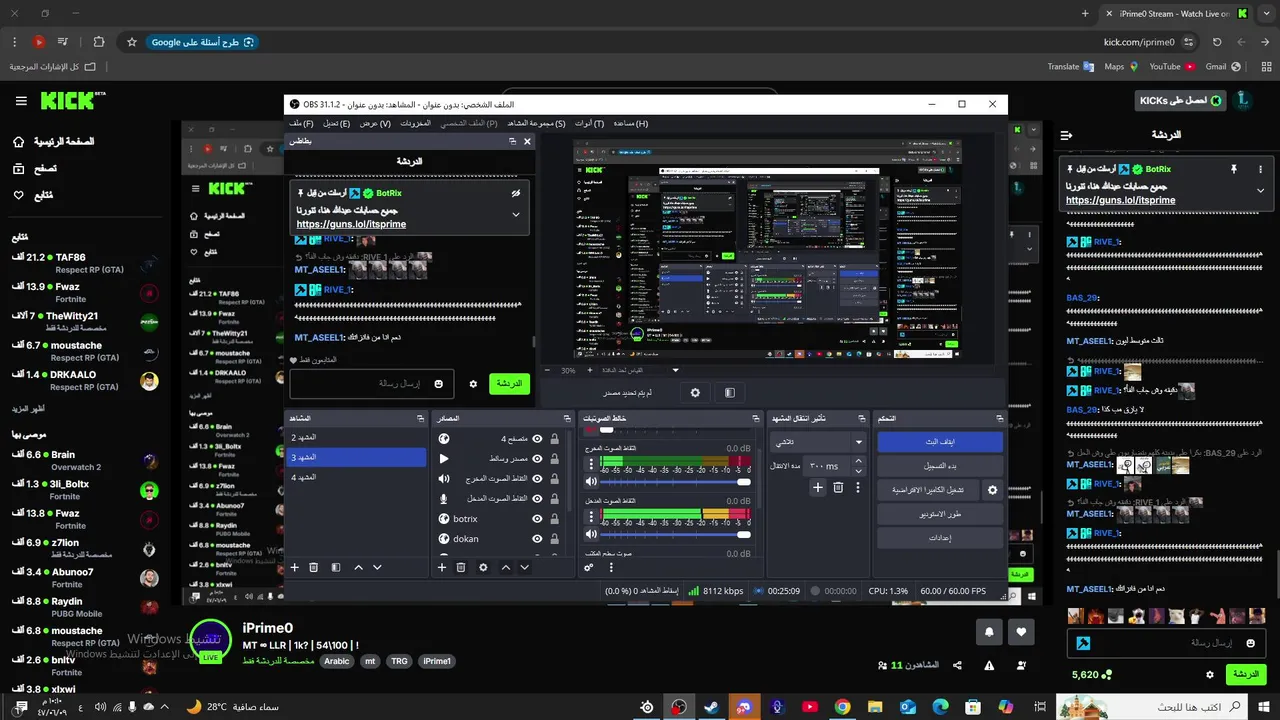This screenshot has height=720, width=1280.
Task: Collapse the Kick chat panel
Action: [1066, 135]
